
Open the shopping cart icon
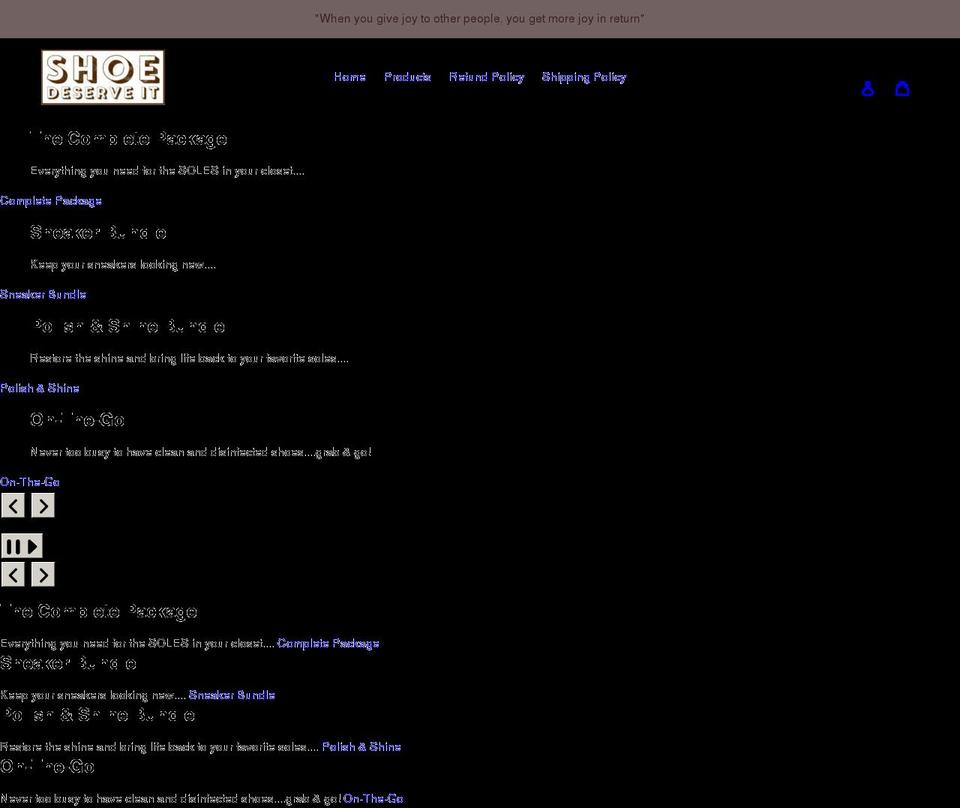point(902,89)
